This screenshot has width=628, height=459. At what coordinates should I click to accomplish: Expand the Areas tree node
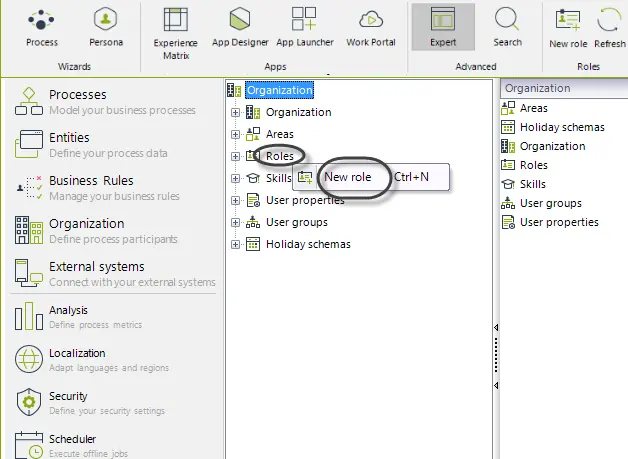pyautogui.click(x=236, y=135)
